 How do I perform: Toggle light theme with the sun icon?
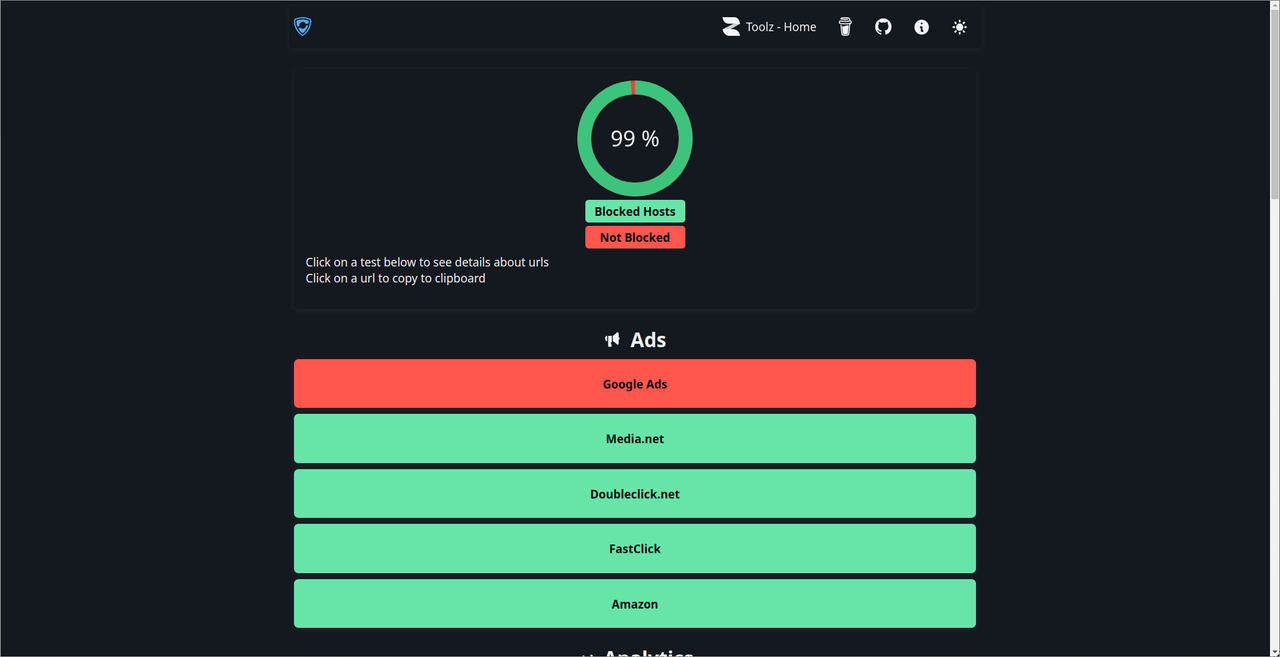click(x=959, y=27)
